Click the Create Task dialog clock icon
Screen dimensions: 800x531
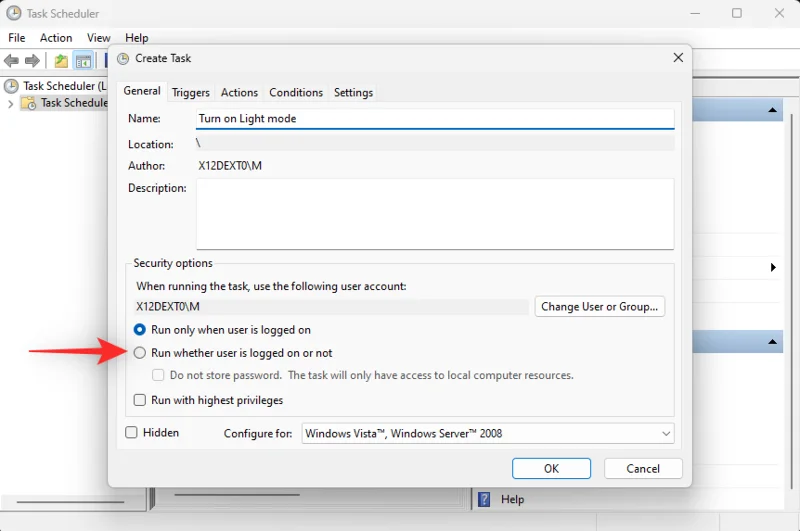point(123,59)
